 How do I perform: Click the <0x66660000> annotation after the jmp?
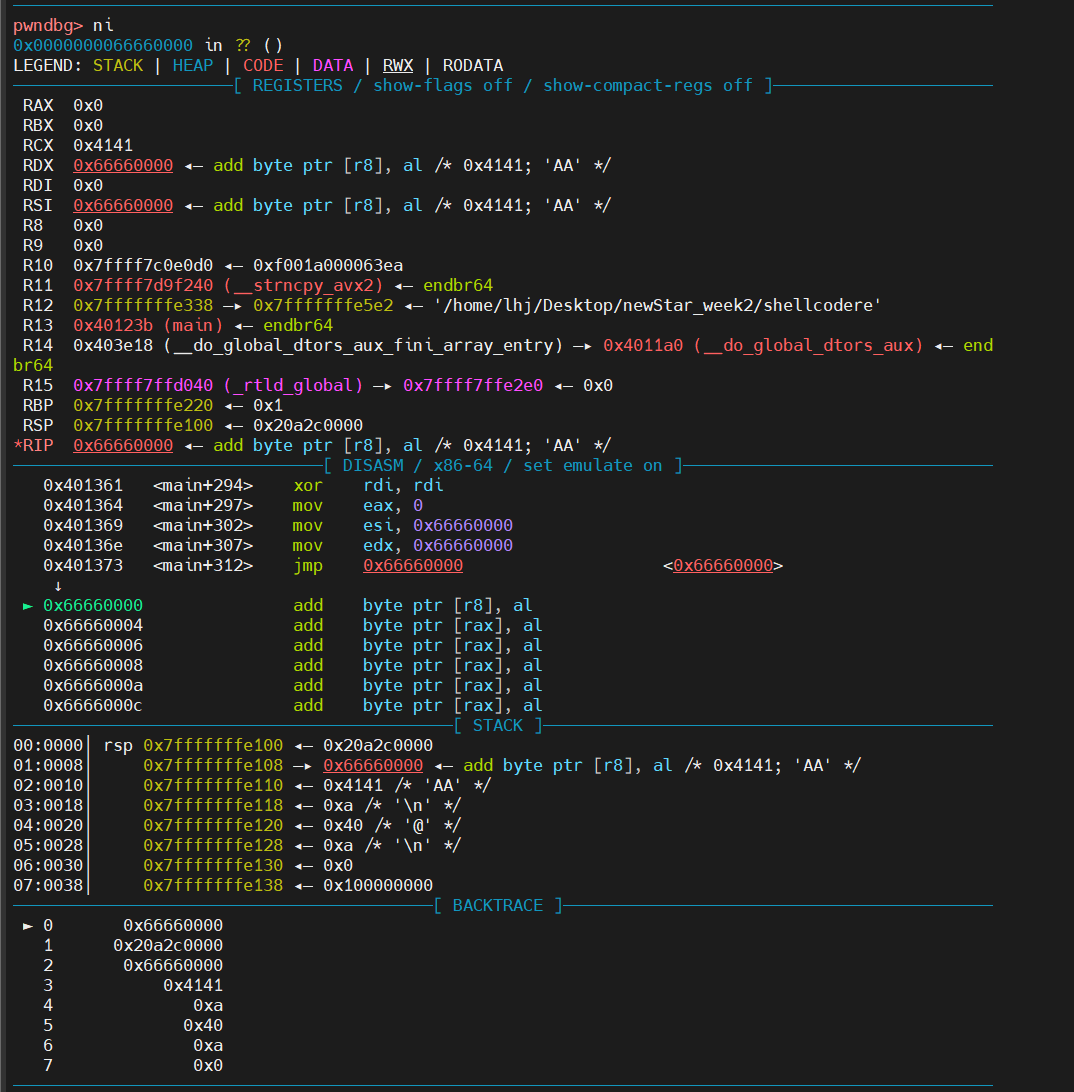coord(723,566)
